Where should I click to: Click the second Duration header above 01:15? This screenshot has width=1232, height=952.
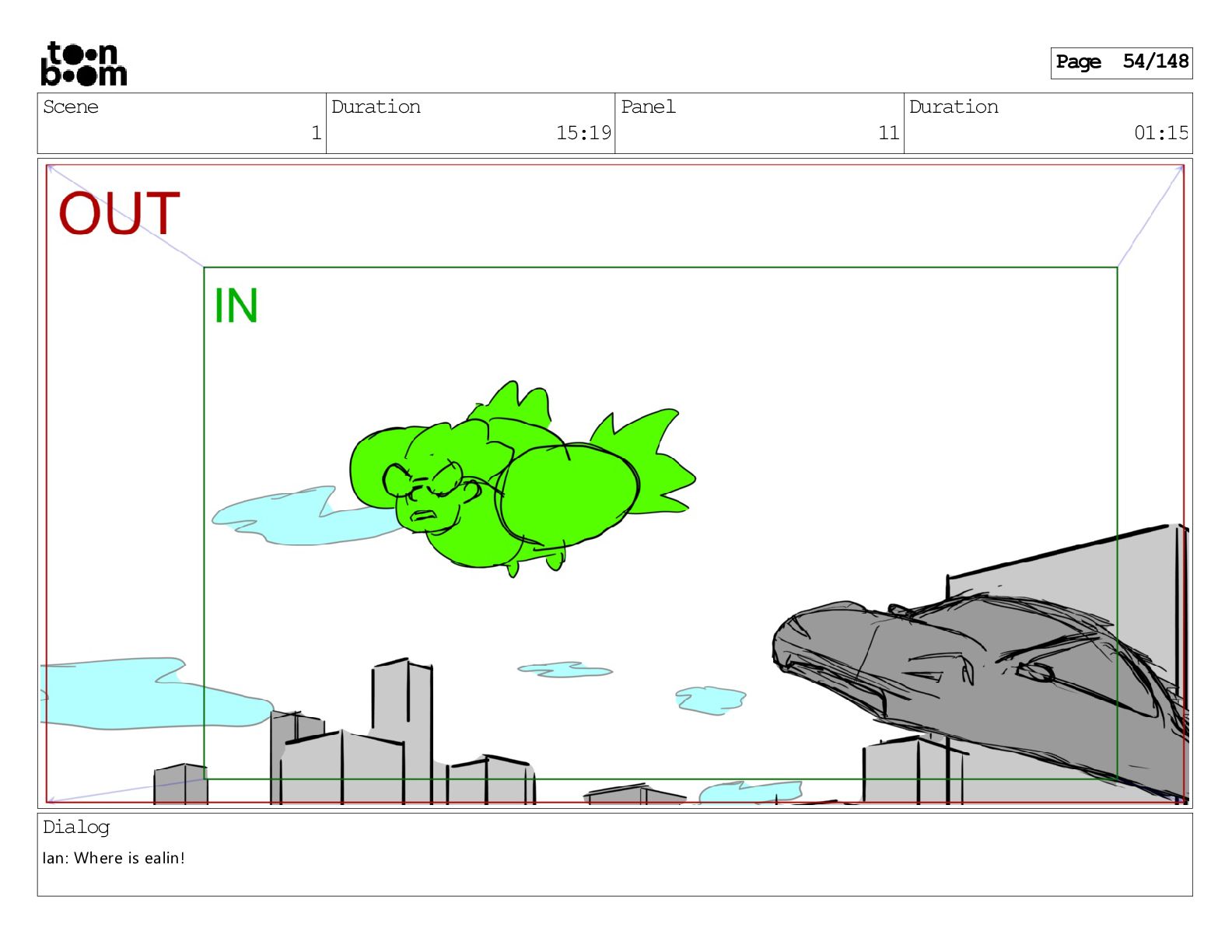coord(954,107)
